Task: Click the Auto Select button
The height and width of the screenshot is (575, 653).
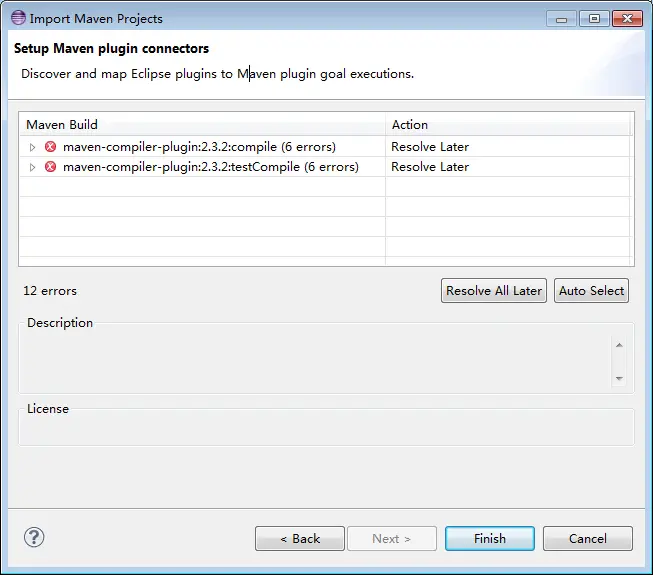Action: tap(591, 291)
